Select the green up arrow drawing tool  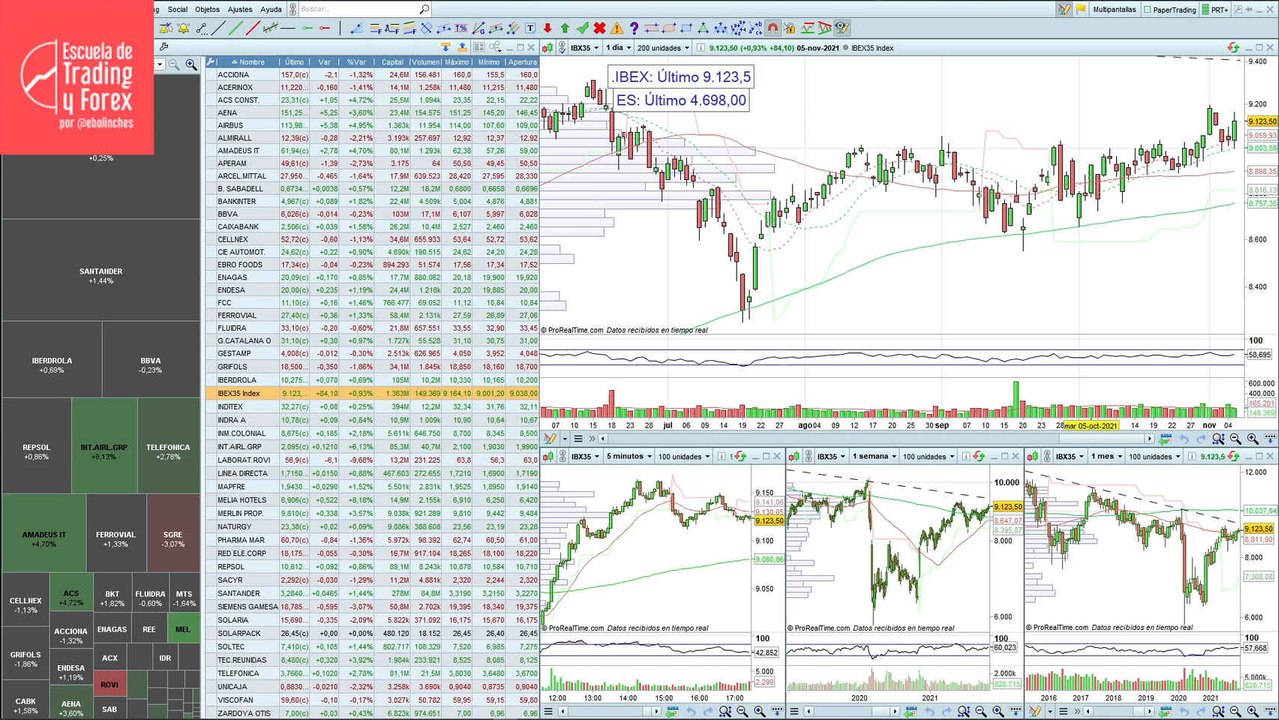pyautogui.click(x=565, y=29)
